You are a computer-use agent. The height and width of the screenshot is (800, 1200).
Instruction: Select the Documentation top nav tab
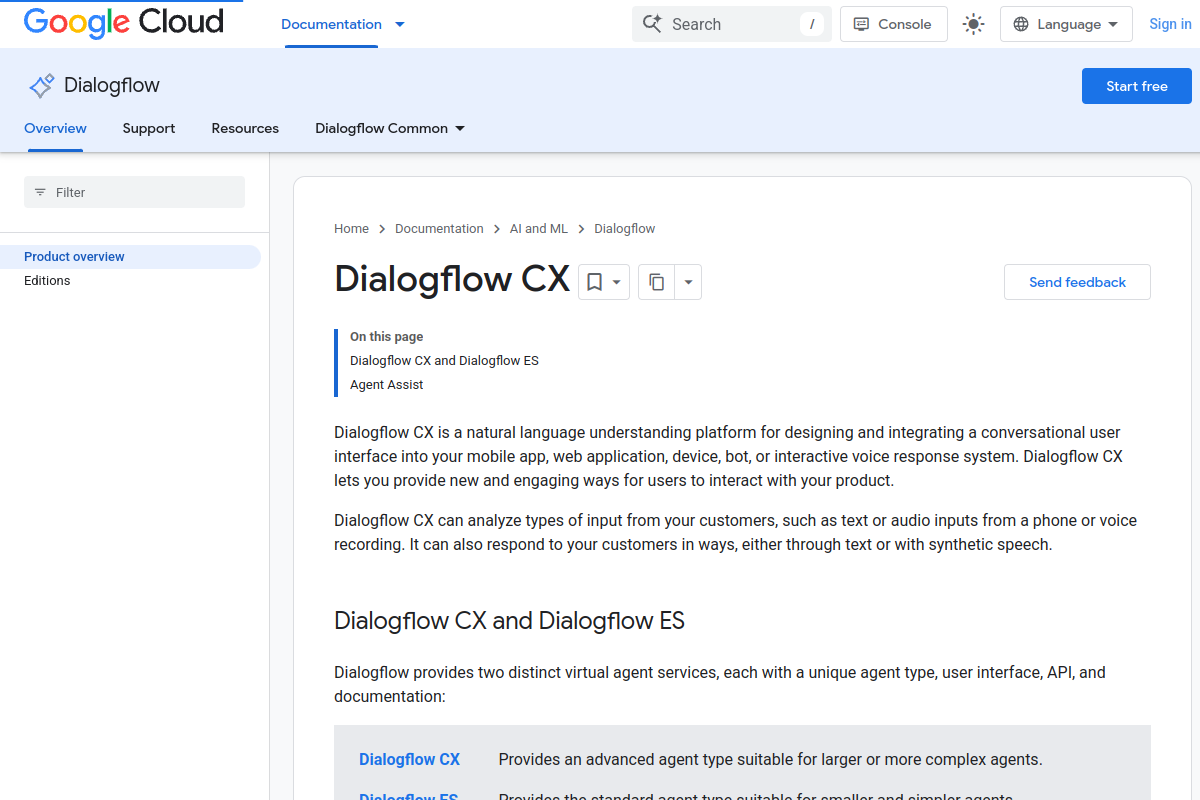click(x=331, y=24)
